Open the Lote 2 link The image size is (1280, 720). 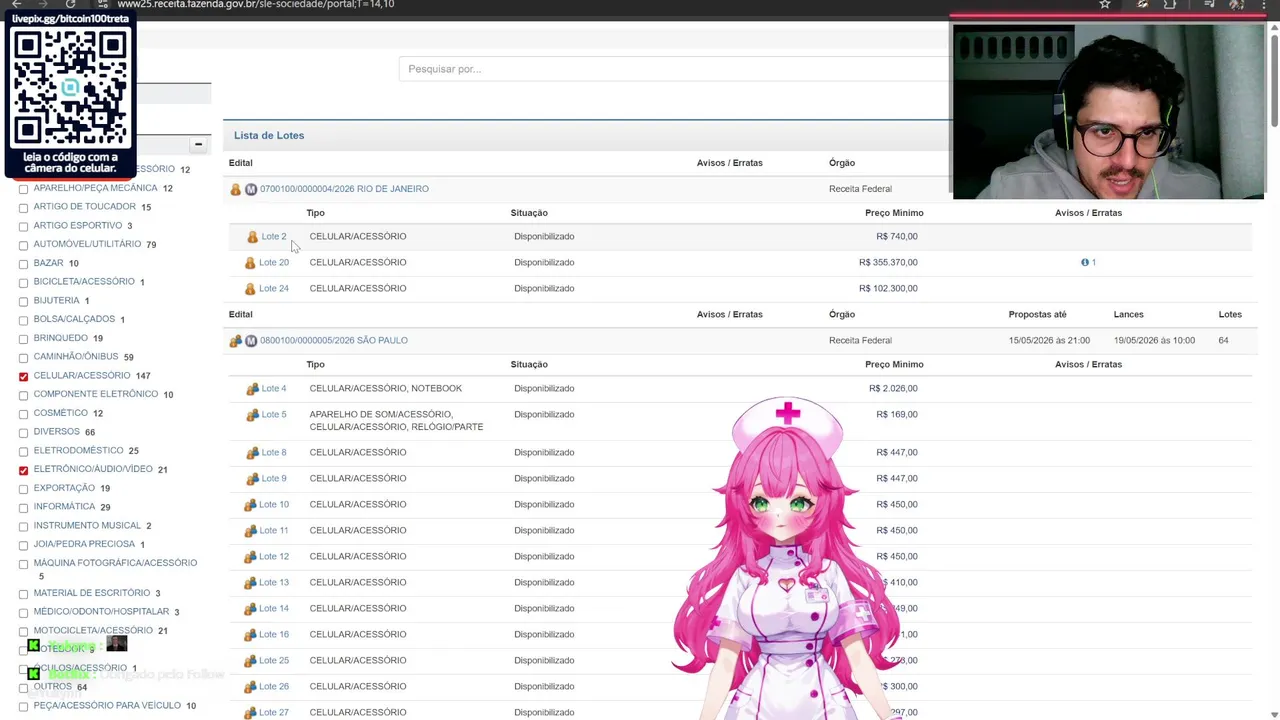point(273,237)
